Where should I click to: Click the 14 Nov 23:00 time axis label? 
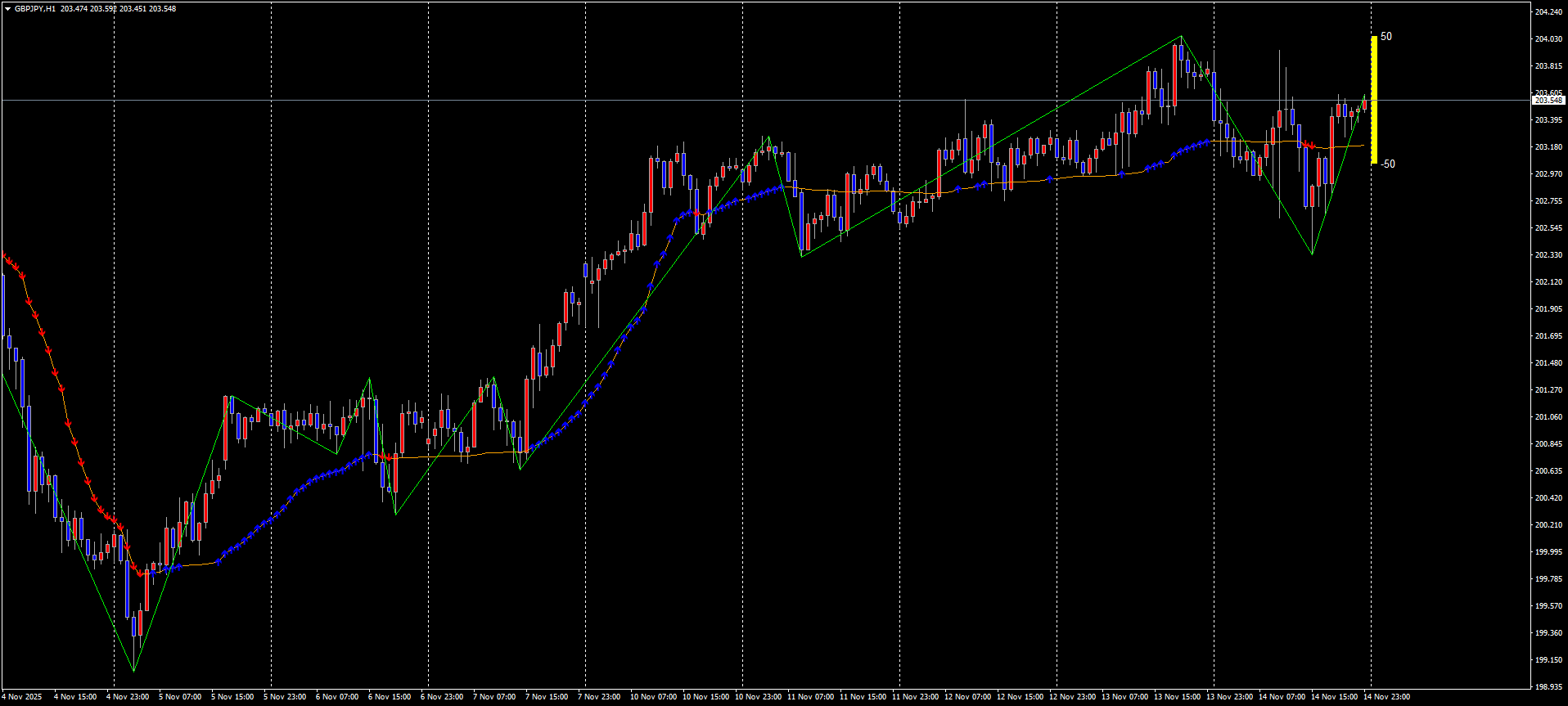pos(1386,697)
